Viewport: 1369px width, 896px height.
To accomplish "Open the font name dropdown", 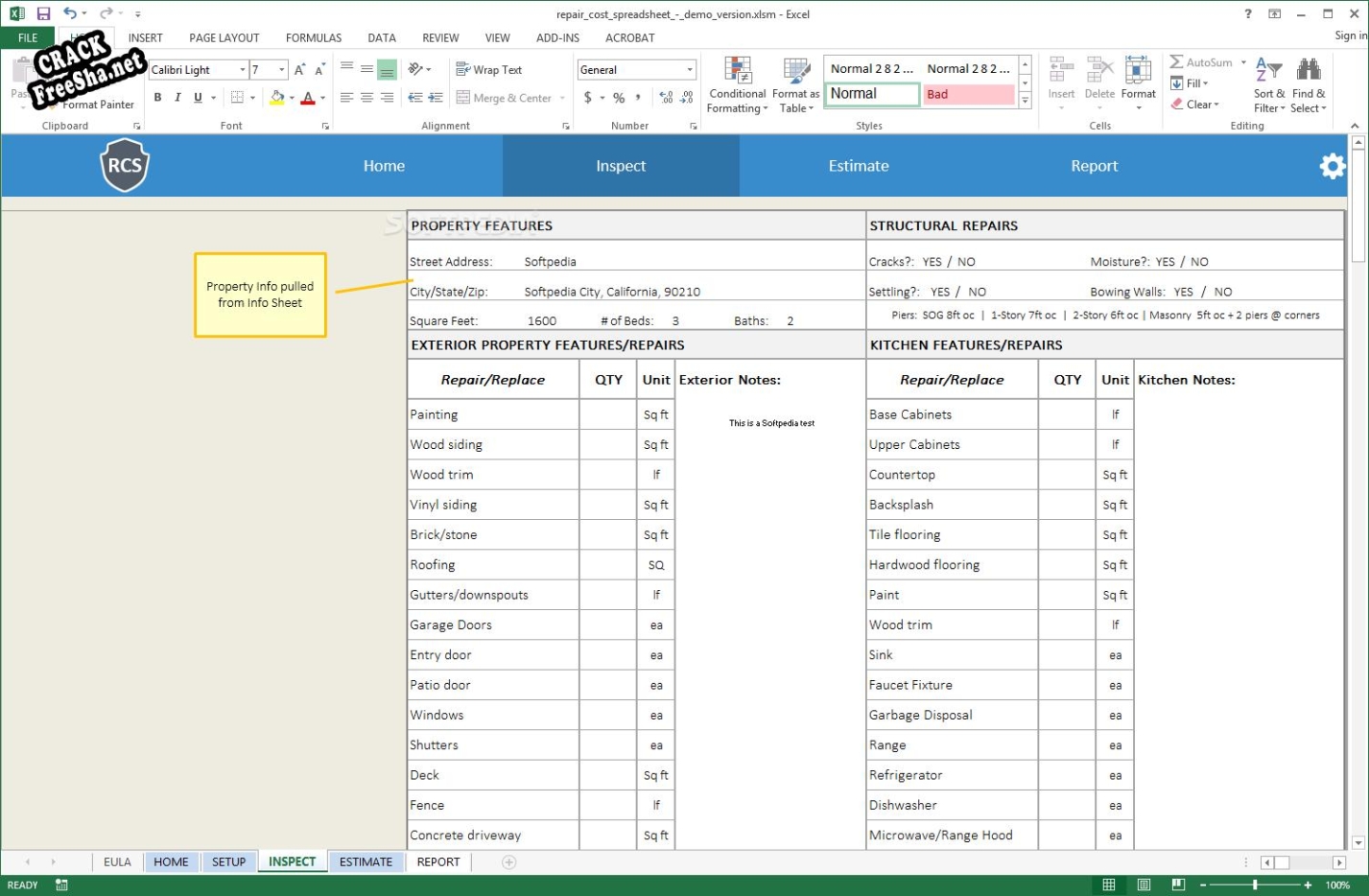I will point(242,70).
